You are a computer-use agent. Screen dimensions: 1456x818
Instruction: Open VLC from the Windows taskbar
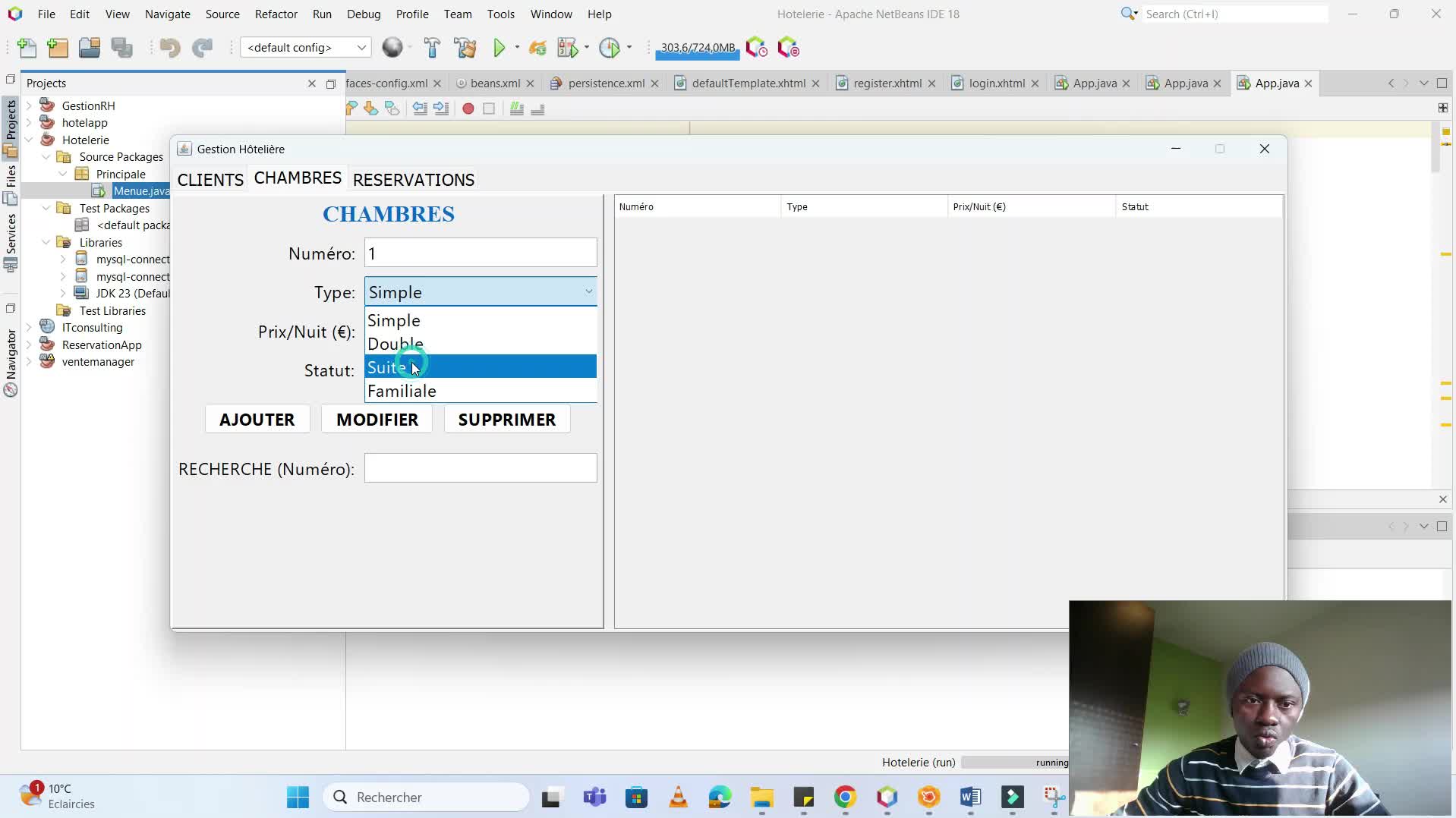[x=678, y=797]
